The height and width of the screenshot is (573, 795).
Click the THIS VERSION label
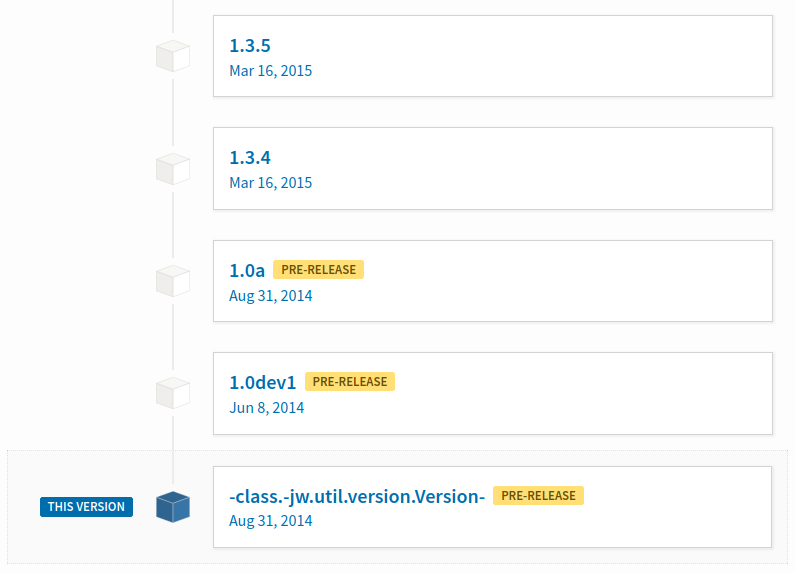[86, 507]
